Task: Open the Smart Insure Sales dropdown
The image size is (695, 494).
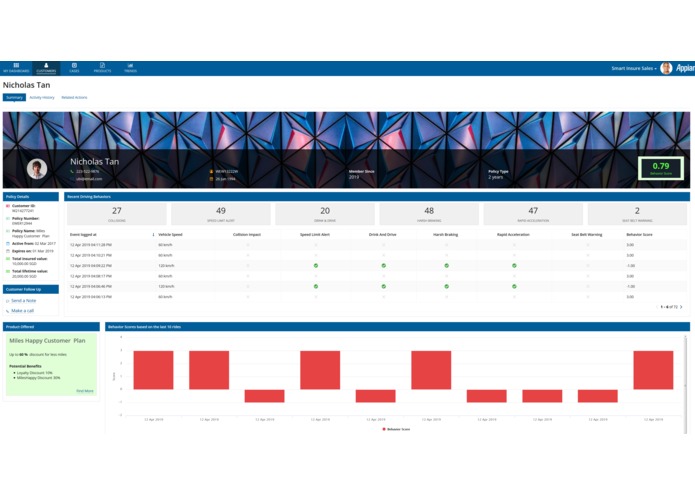Action: [x=634, y=68]
